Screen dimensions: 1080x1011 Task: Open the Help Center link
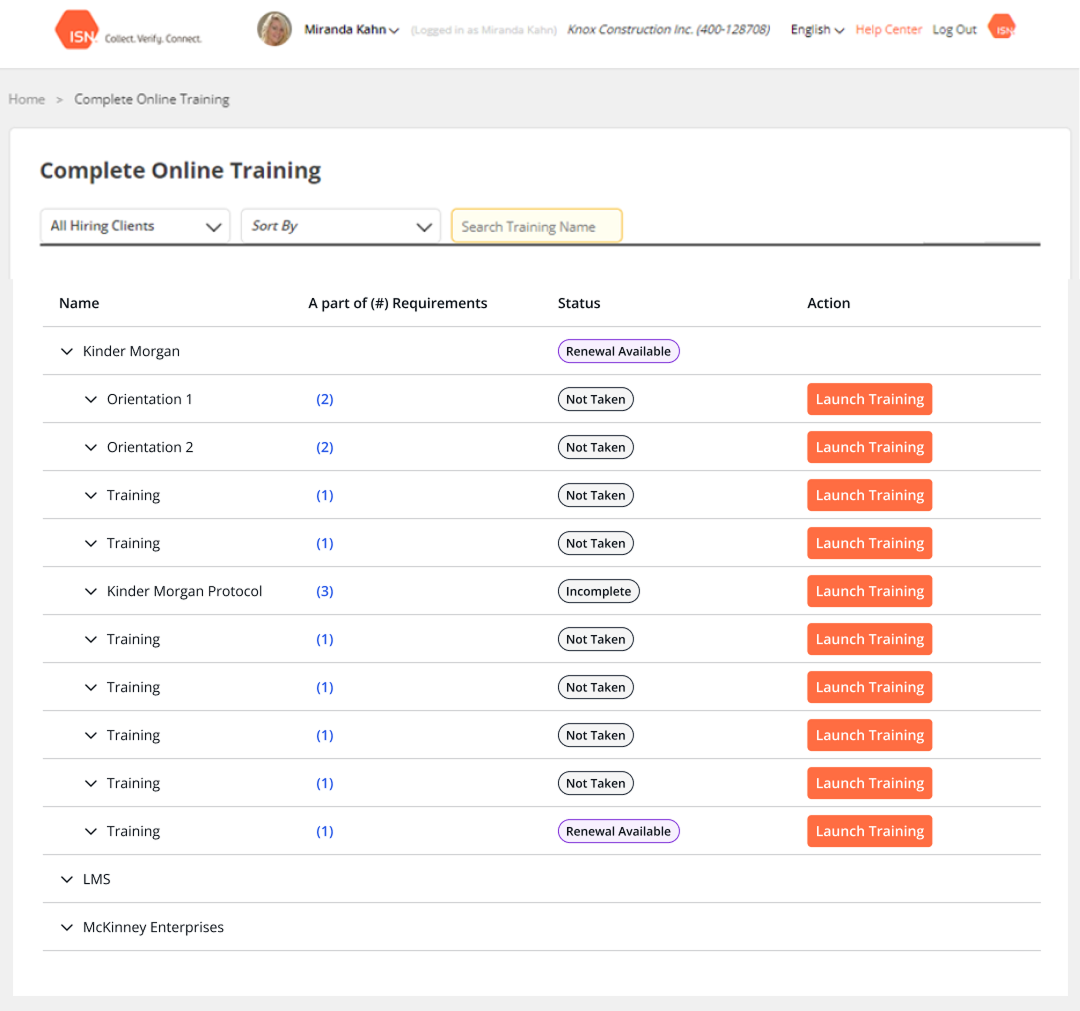click(x=889, y=30)
